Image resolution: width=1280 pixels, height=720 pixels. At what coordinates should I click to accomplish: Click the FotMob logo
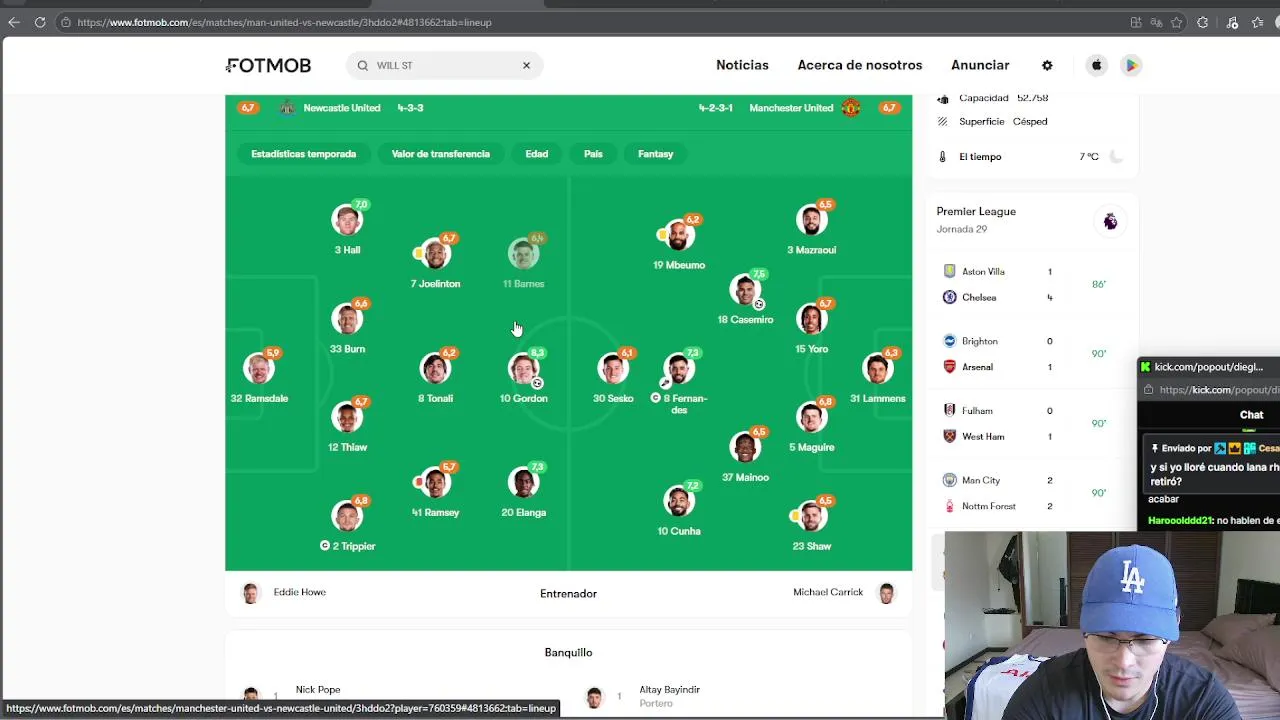pyautogui.click(x=268, y=65)
